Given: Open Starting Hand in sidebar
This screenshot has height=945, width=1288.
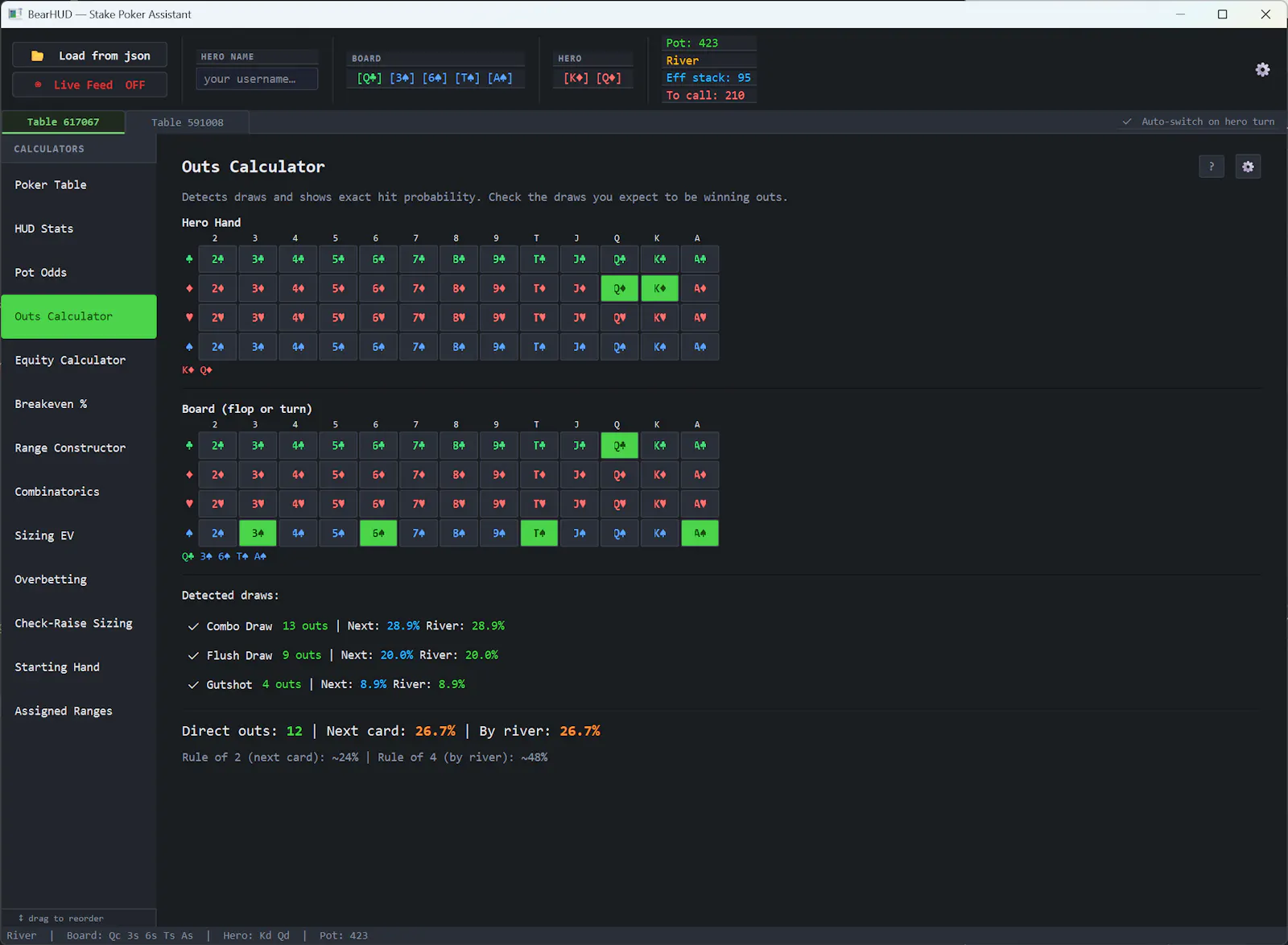Looking at the screenshot, I should [x=79, y=667].
